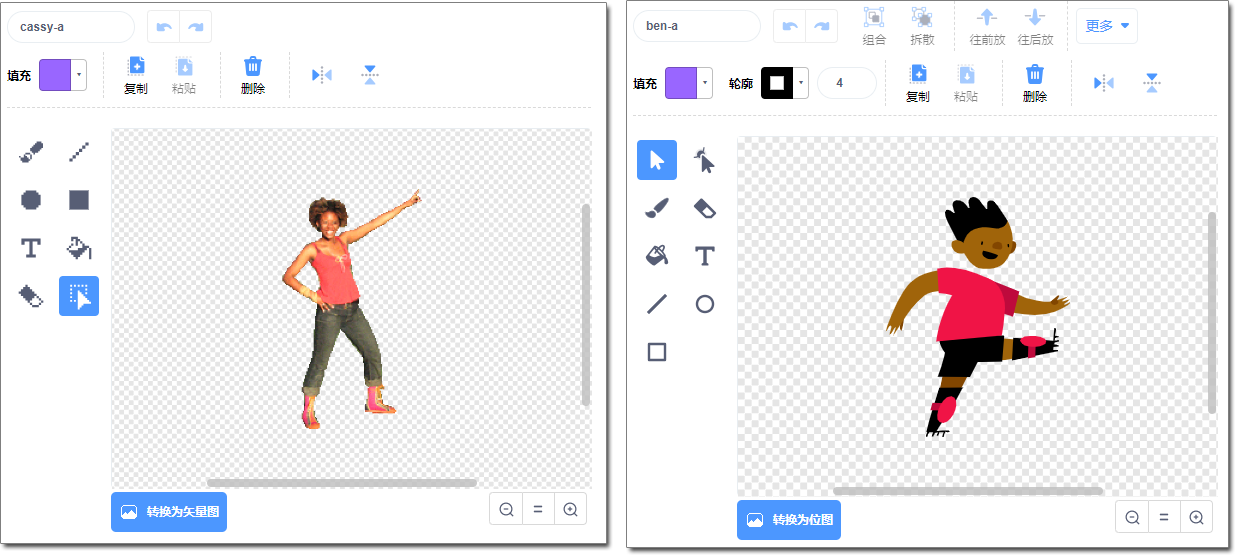
Task: Zoom in on the cassy-a canvas
Action: coord(570,509)
